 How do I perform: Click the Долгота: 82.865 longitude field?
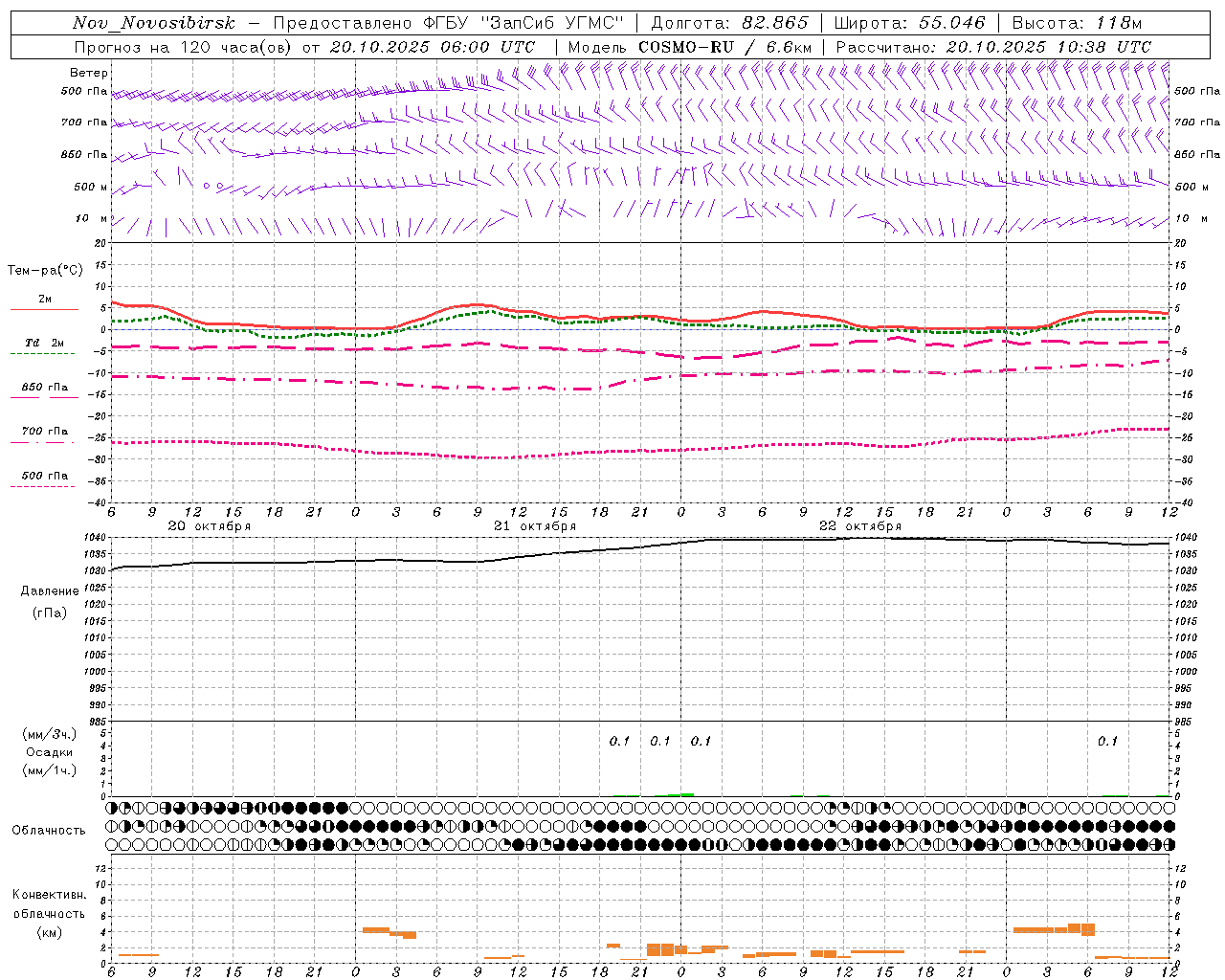[729, 24]
